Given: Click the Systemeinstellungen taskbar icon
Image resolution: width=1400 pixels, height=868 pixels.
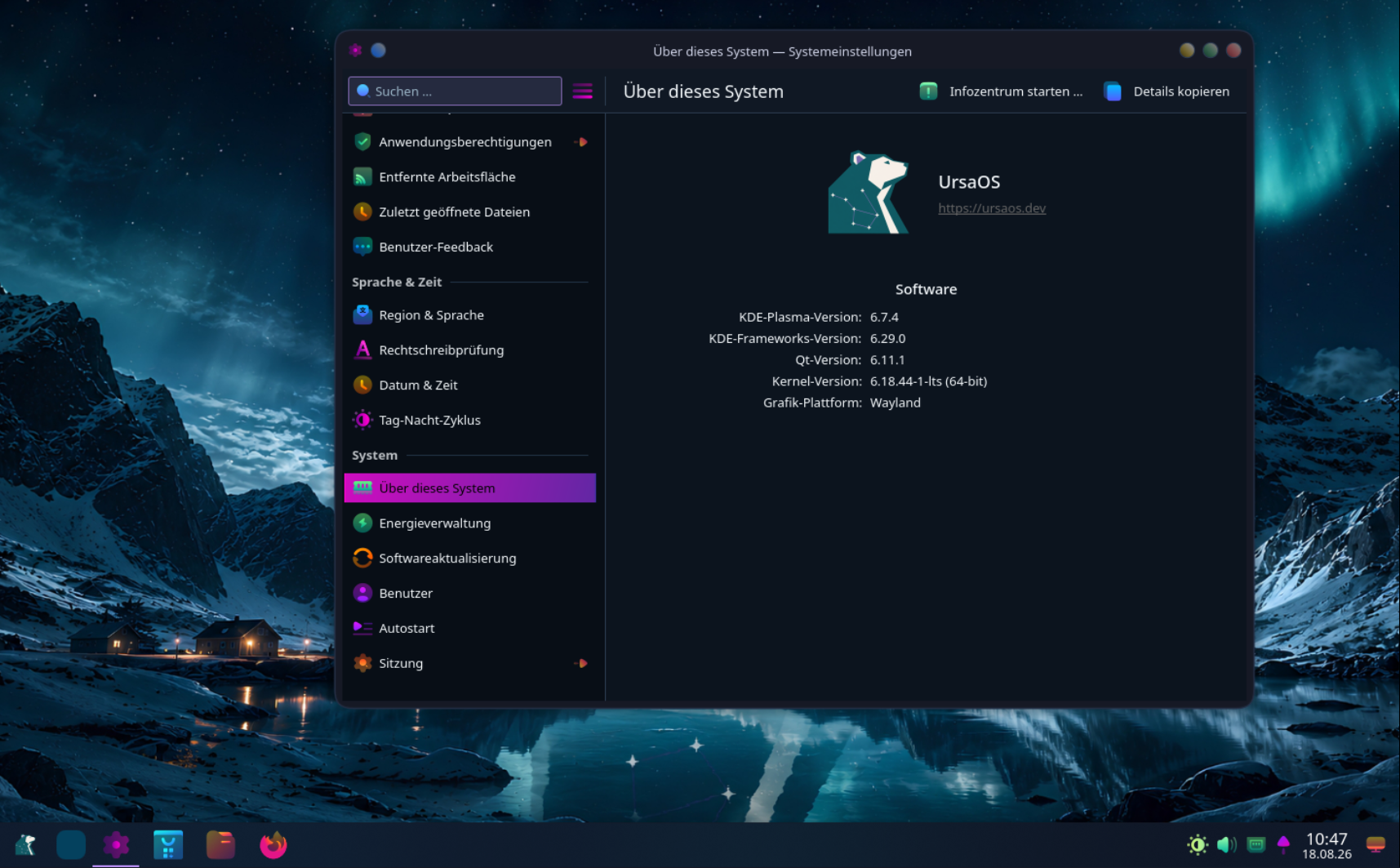Looking at the screenshot, I should click(116, 845).
